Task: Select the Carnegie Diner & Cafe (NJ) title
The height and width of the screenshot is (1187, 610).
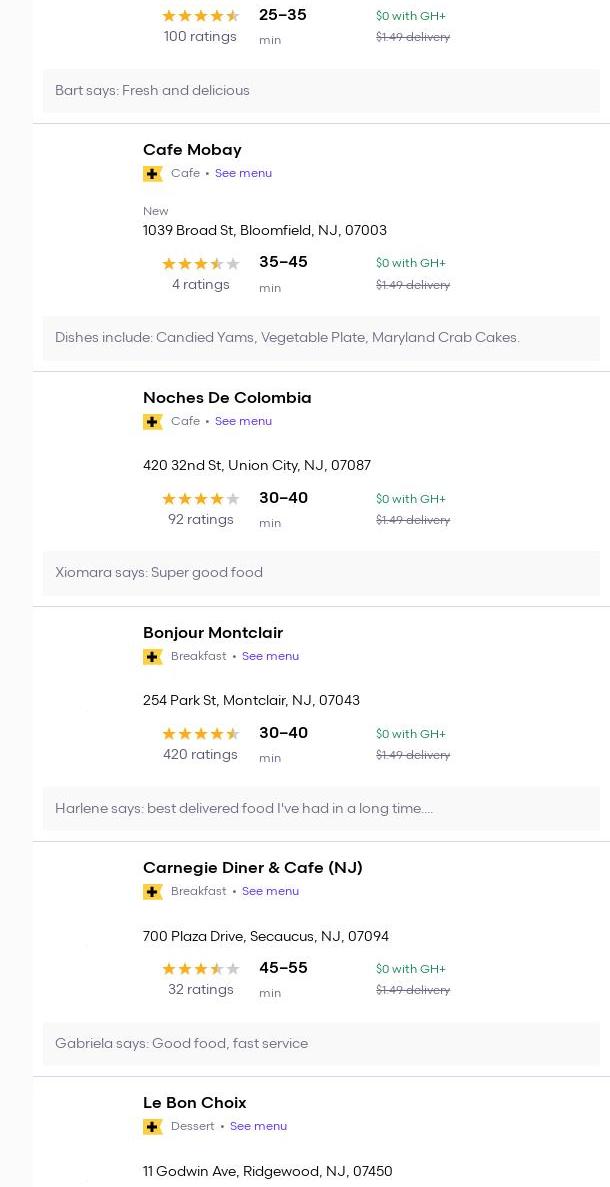Action: point(252,868)
